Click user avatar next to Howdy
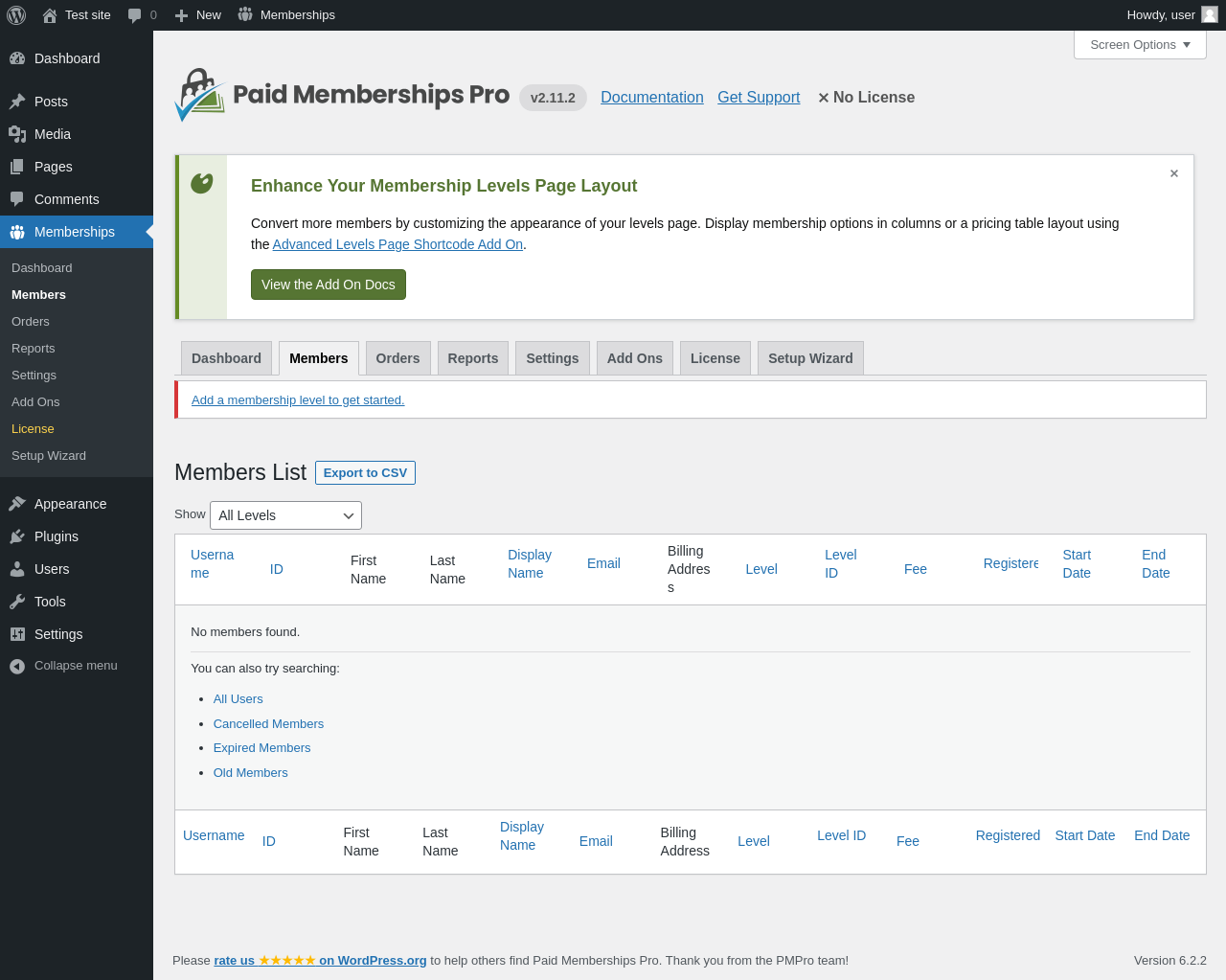The height and width of the screenshot is (980, 1226). pyautogui.click(x=1210, y=14)
